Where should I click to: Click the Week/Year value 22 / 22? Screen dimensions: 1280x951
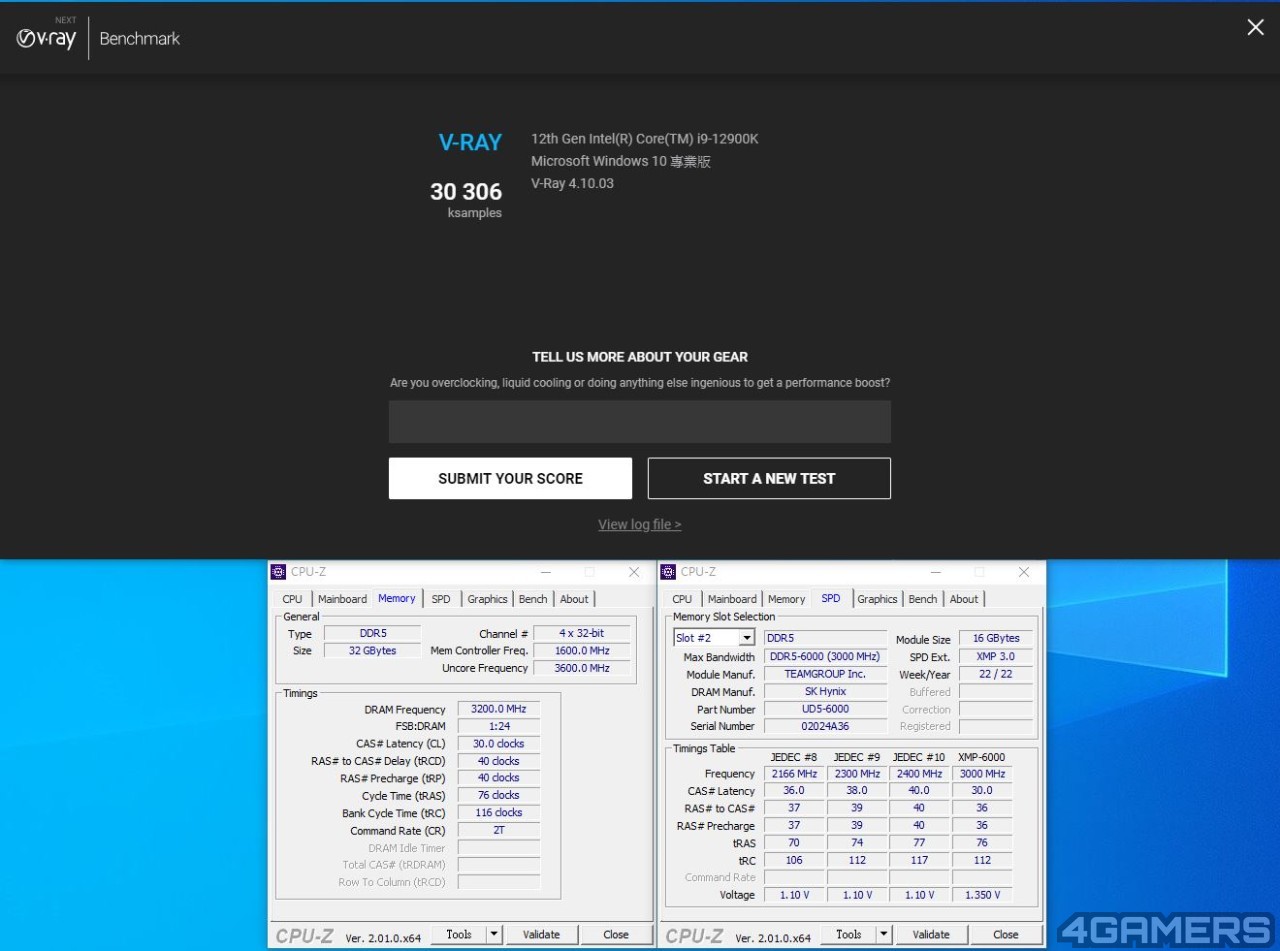tap(996, 674)
